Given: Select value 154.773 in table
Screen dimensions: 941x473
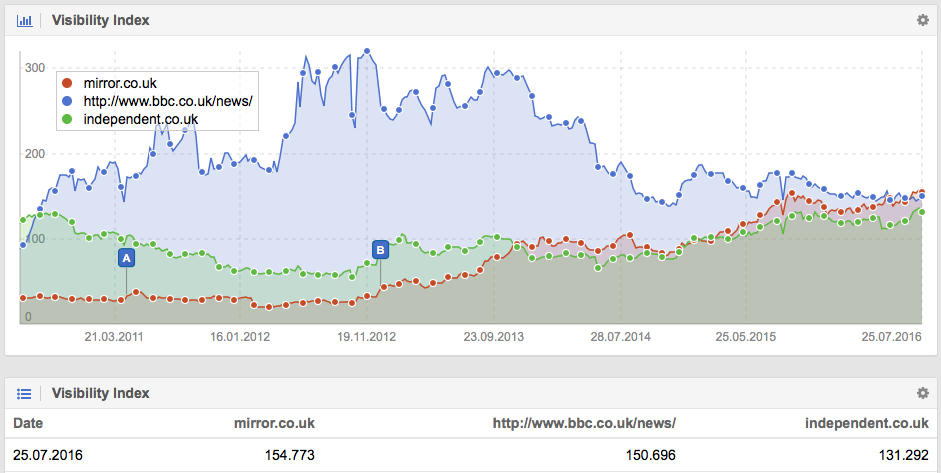Looking at the screenshot, I should [x=289, y=455].
